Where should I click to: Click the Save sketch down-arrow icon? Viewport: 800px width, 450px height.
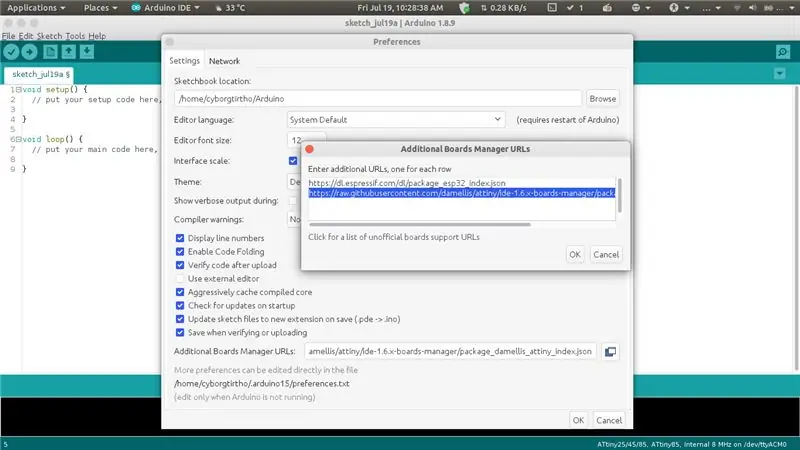pyautogui.click(x=87, y=52)
